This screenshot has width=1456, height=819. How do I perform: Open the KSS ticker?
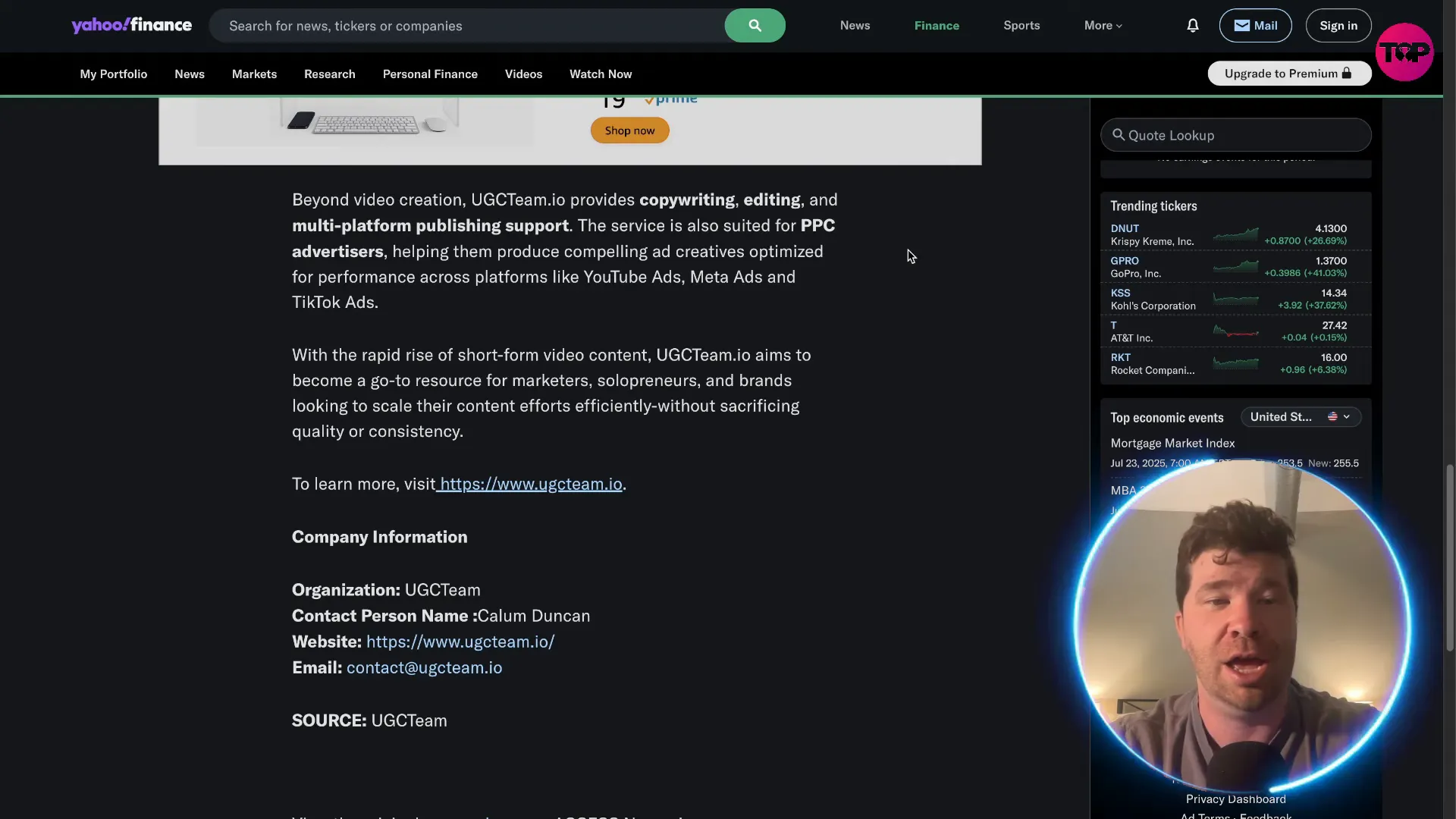pos(1120,293)
